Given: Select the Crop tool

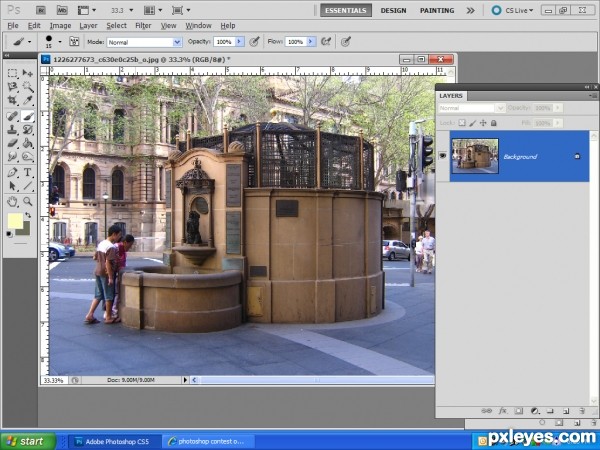Looking at the screenshot, I should click(x=12, y=100).
